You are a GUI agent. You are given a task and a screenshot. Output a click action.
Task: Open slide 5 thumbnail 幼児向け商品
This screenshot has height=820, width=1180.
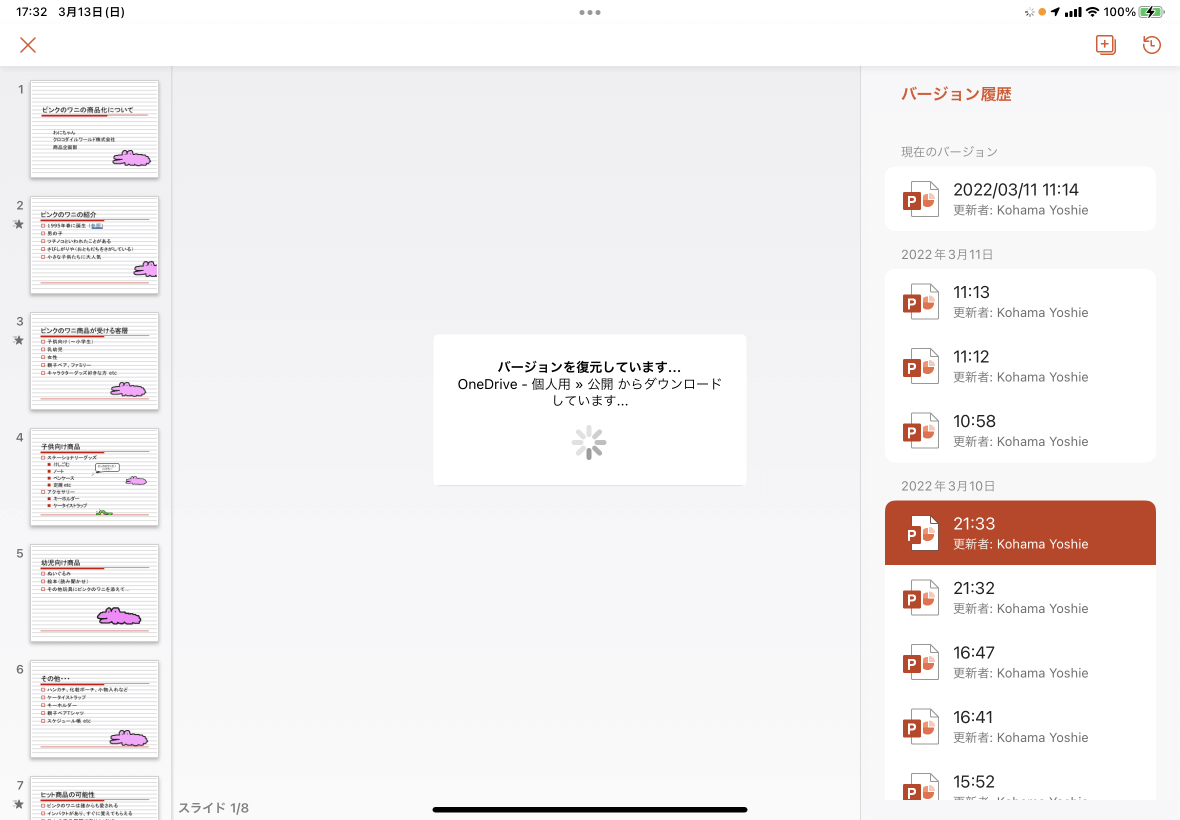[94, 593]
